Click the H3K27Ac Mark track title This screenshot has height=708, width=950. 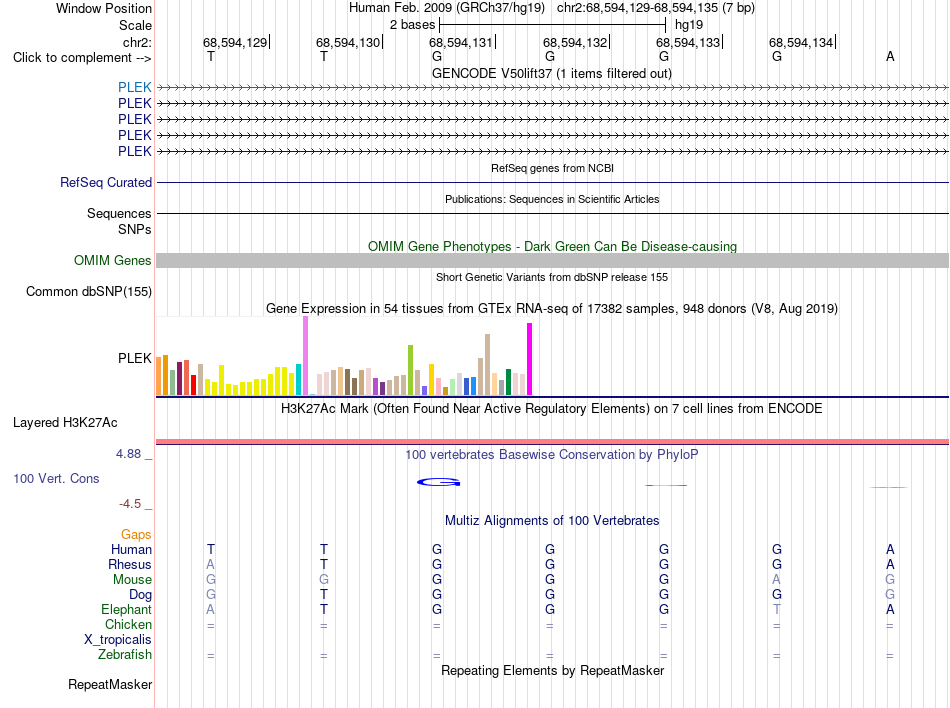pyautogui.click(x=551, y=409)
